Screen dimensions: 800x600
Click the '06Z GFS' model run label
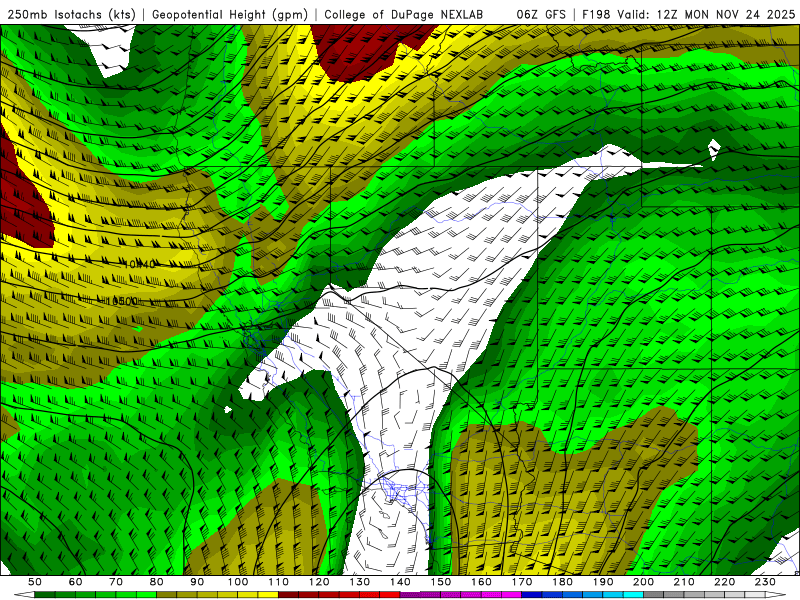pos(541,14)
